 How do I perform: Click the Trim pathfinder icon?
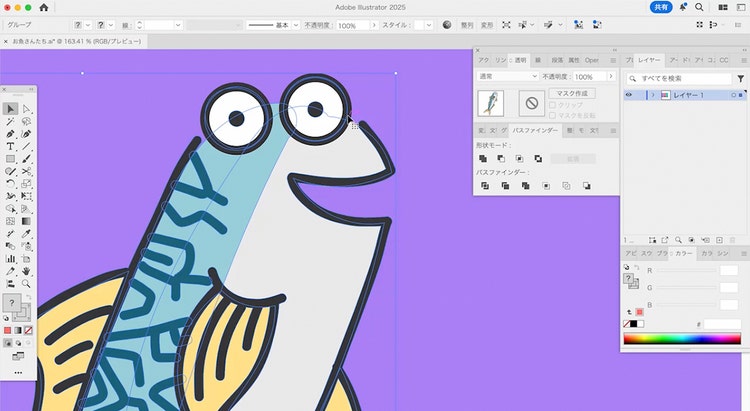click(505, 186)
